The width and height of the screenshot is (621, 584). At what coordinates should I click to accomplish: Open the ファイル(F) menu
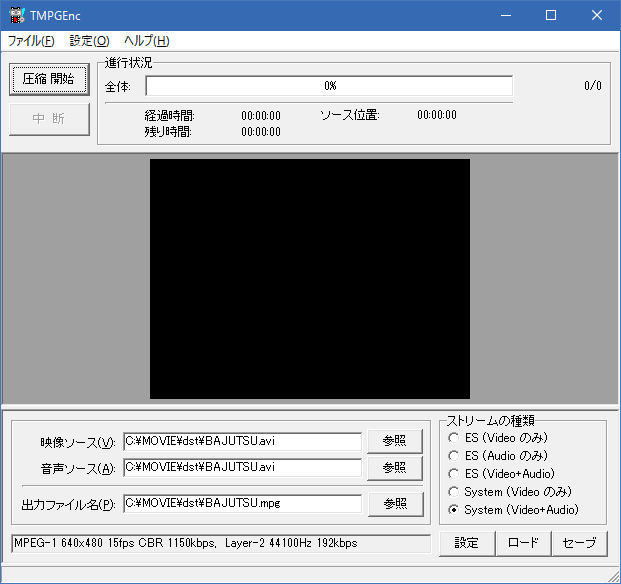point(31,41)
